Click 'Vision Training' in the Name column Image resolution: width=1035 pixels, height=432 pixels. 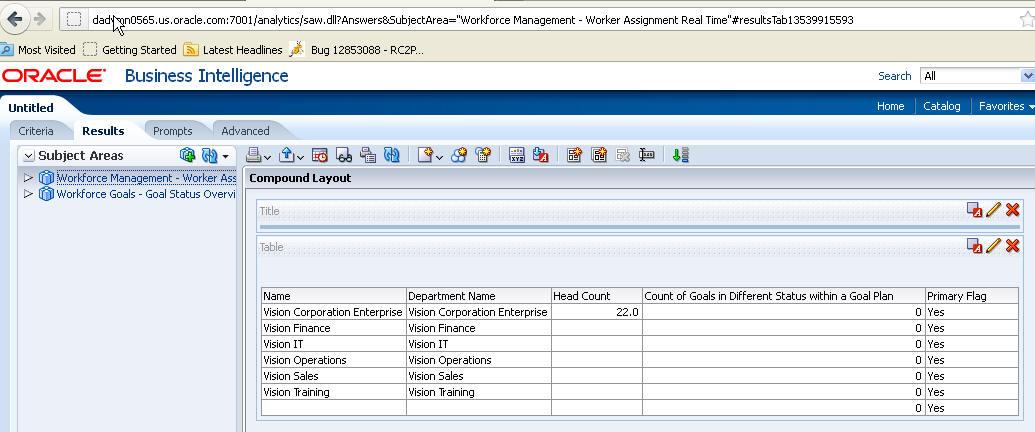pos(296,392)
